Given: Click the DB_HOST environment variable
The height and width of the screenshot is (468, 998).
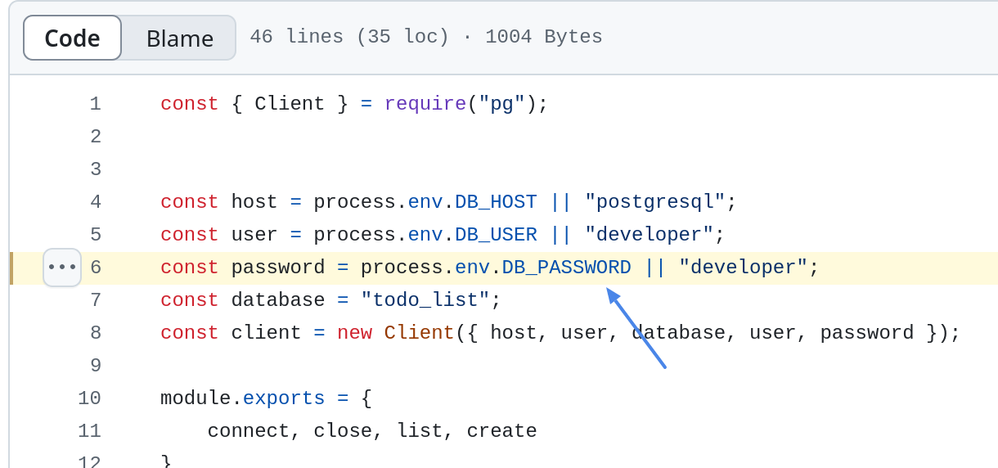Looking at the screenshot, I should pos(496,202).
